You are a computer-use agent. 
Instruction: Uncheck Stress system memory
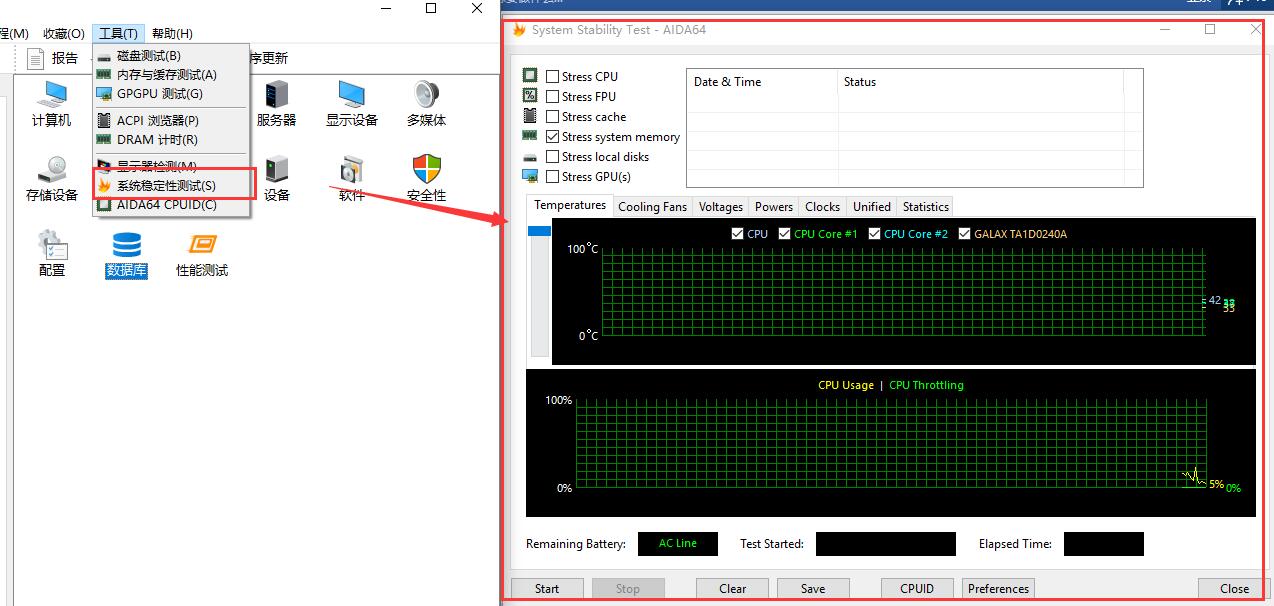pyautogui.click(x=553, y=136)
